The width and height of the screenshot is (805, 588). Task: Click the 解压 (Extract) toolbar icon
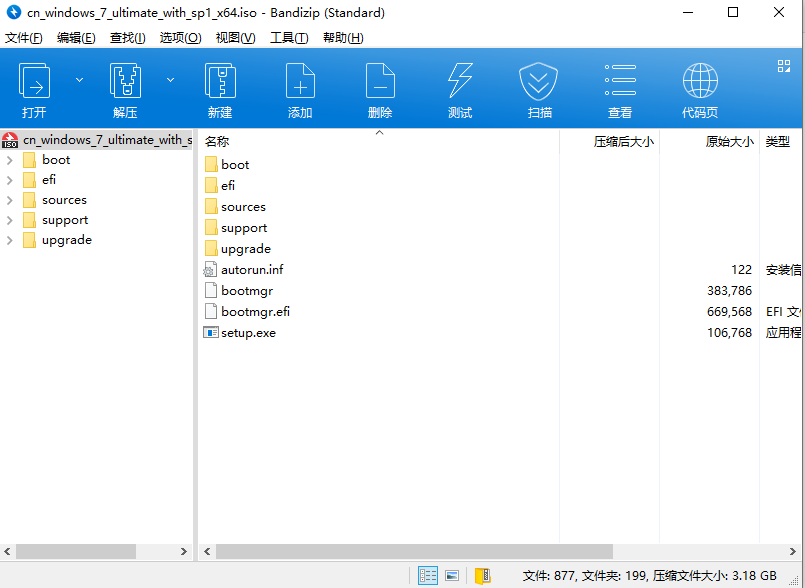pyautogui.click(x=125, y=81)
